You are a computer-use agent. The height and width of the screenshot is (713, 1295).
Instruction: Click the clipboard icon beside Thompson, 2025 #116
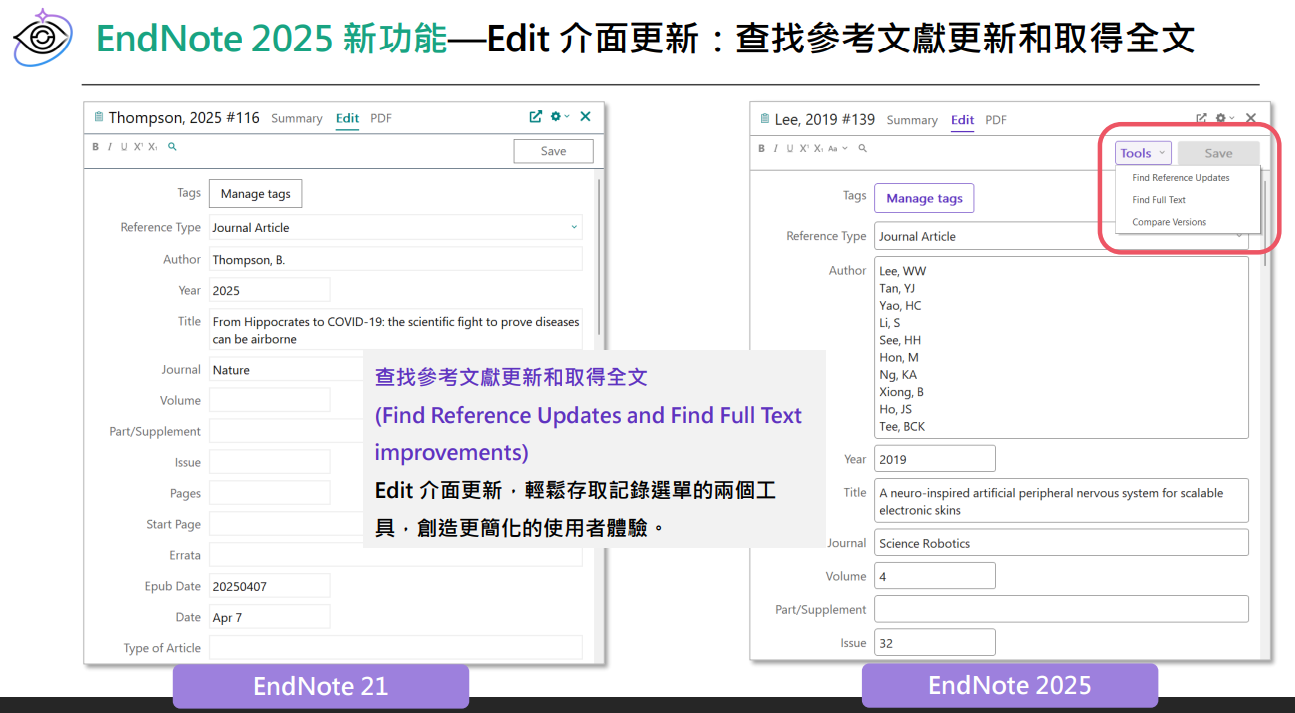tap(97, 117)
